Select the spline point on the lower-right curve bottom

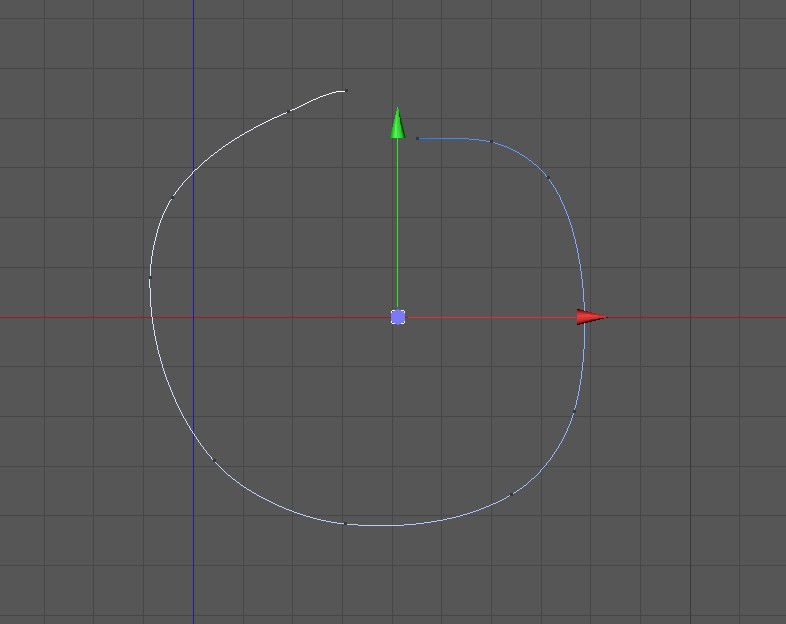coord(511,495)
